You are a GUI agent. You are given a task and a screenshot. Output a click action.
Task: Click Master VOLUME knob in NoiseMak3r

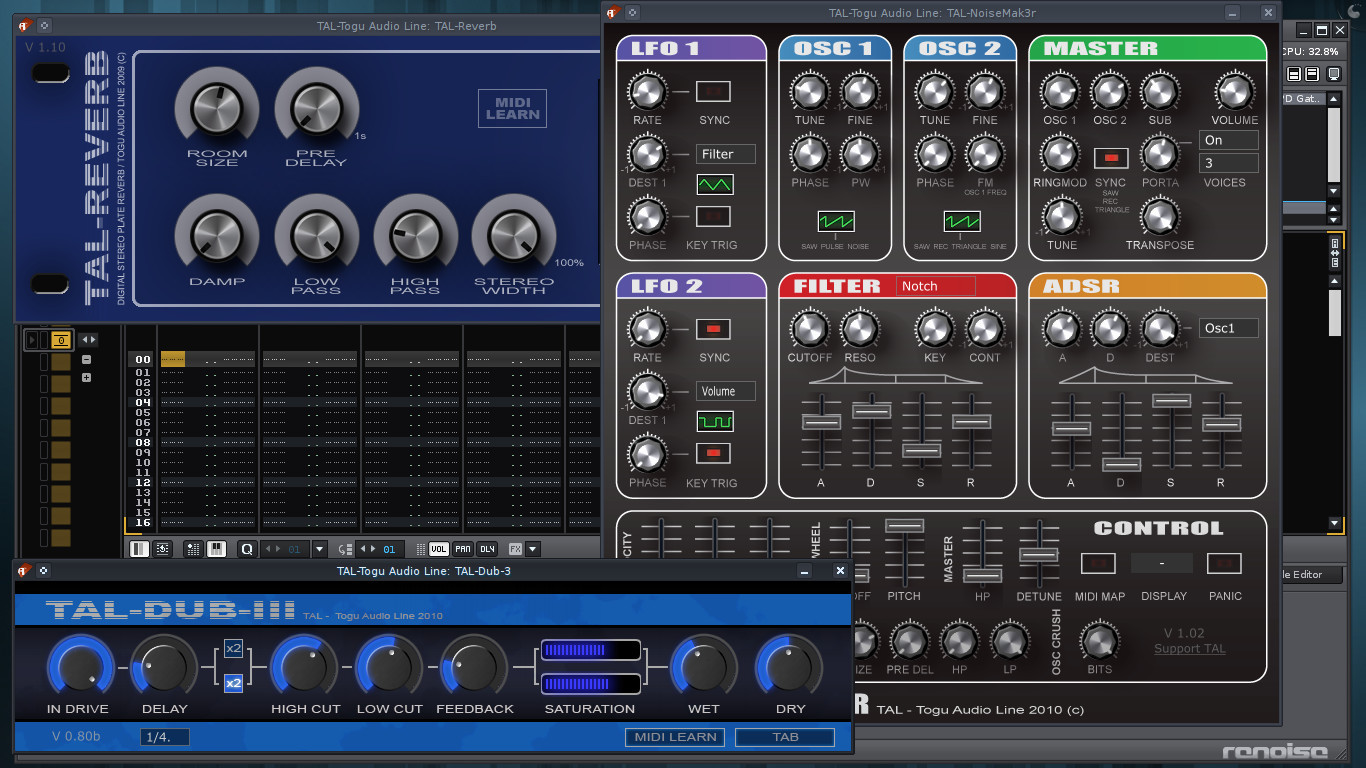click(1234, 92)
